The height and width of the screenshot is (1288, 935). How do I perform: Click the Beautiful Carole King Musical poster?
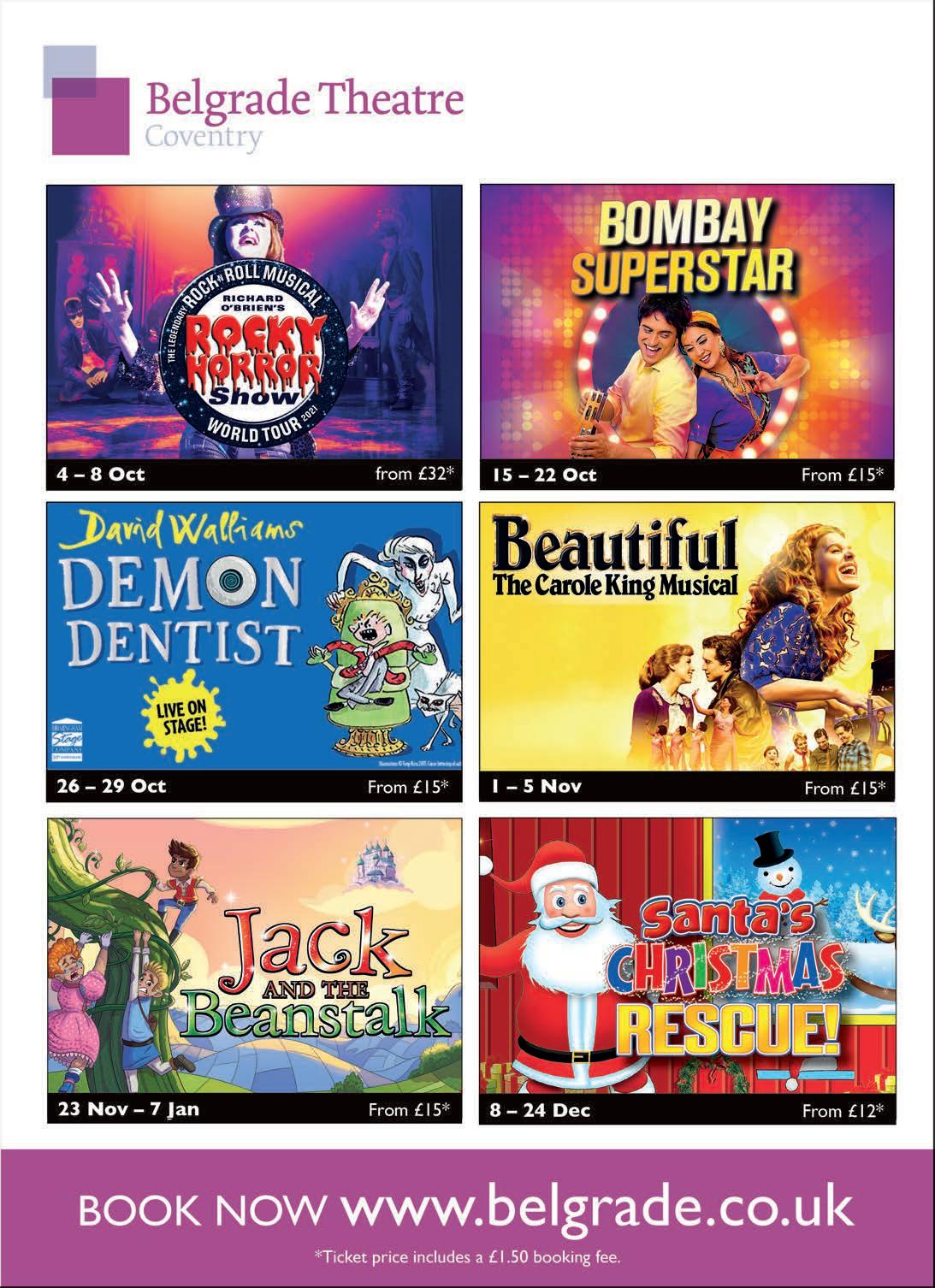pos(687,636)
